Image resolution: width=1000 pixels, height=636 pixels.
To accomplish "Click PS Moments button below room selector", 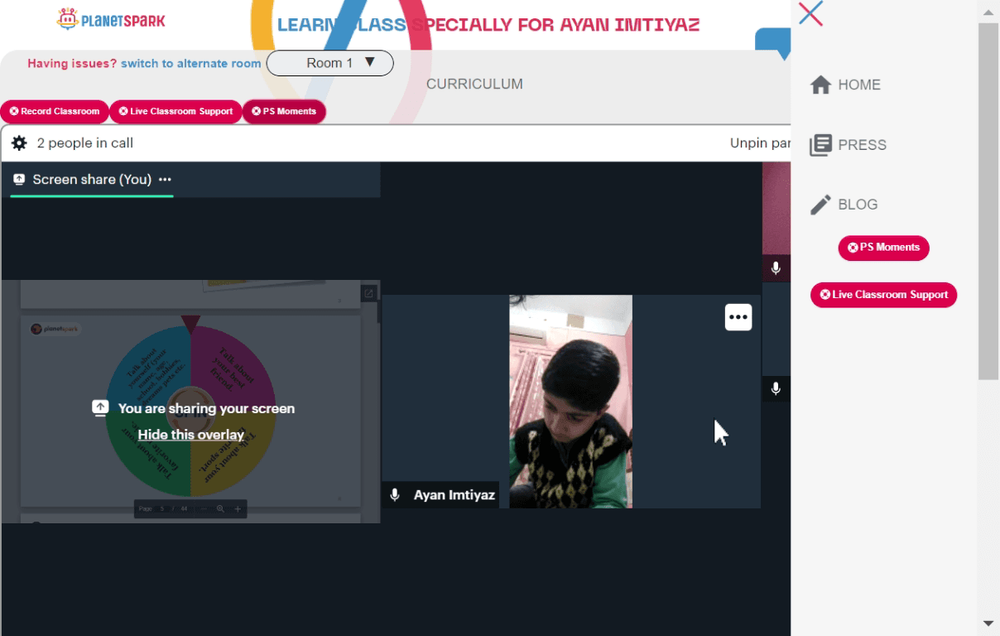I will pyautogui.click(x=284, y=112).
